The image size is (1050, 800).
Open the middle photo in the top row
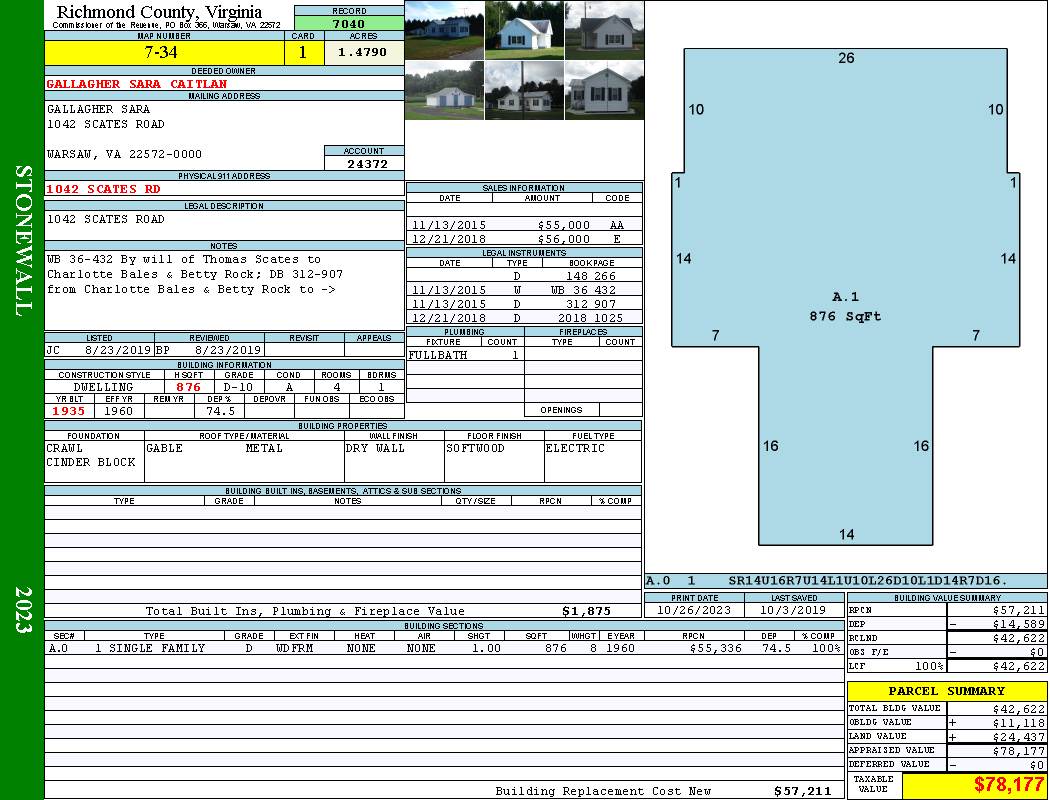click(523, 30)
